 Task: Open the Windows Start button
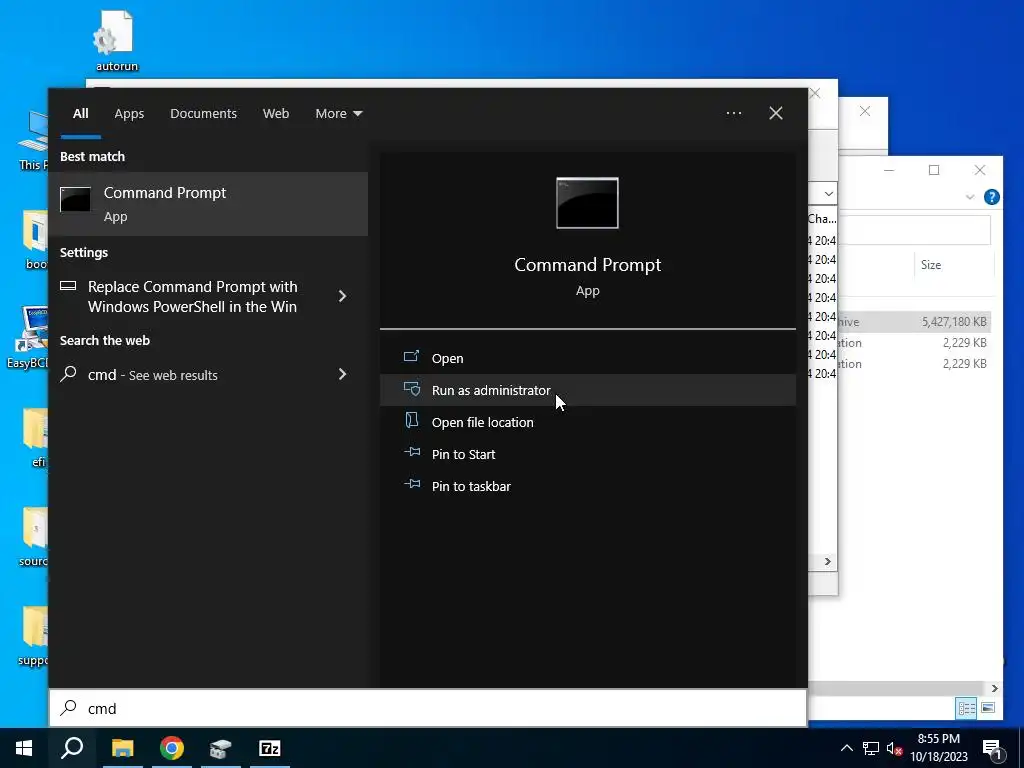(24, 748)
